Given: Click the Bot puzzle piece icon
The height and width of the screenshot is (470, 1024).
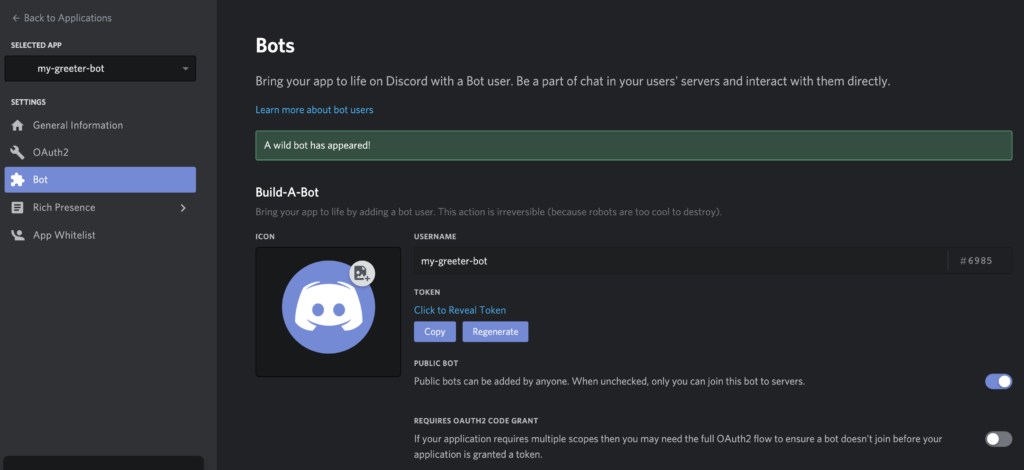Looking at the screenshot, I should click(x=18, y=180).
